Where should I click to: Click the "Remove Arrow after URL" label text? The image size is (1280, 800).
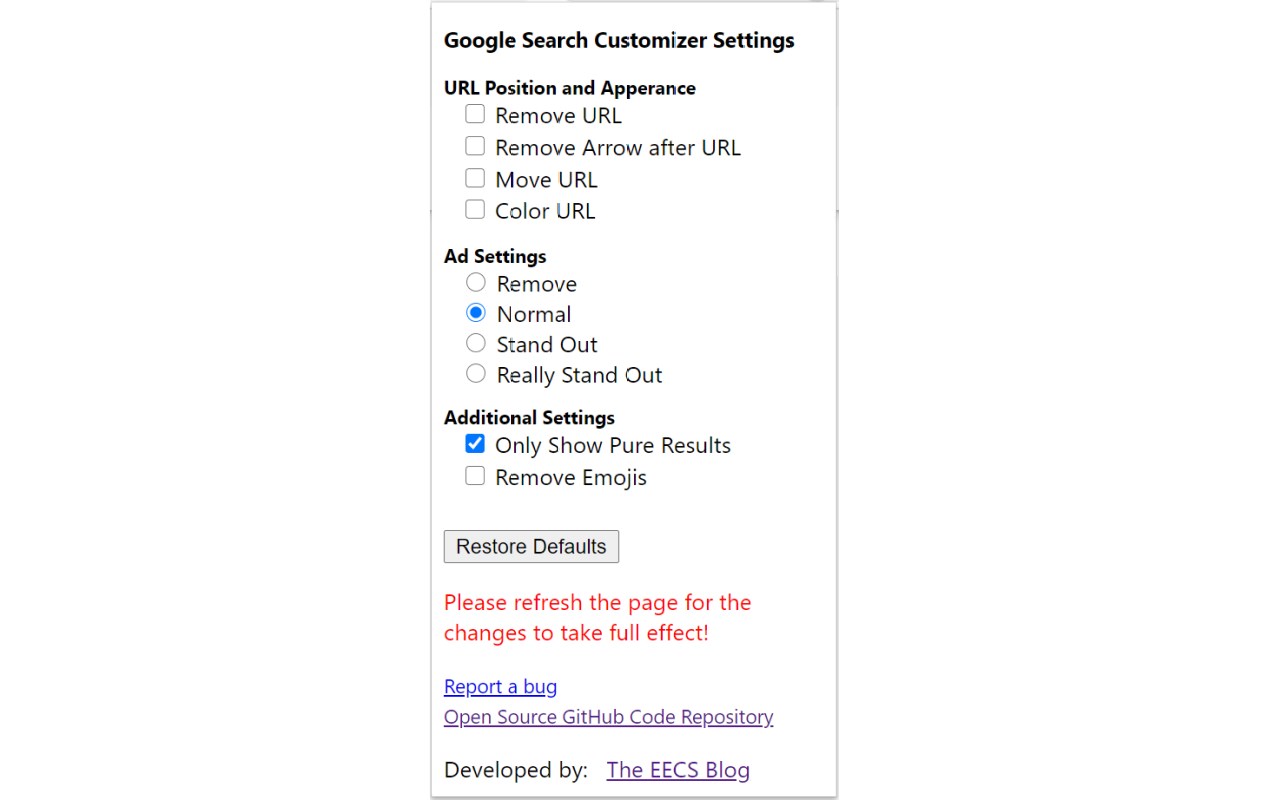click(617, 148)
